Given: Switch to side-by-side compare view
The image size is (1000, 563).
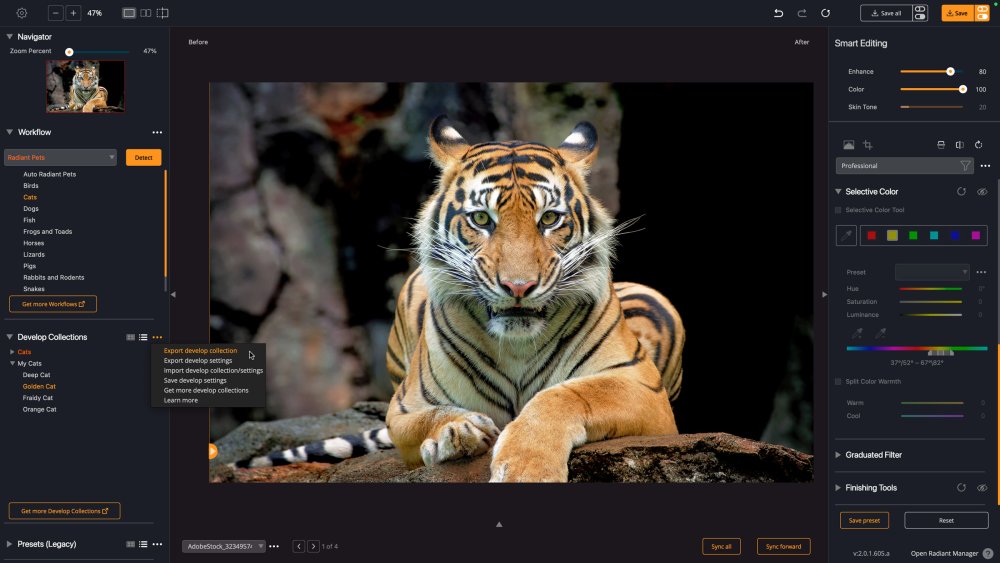Looking at the screenshot, I should tap(145, 13).
